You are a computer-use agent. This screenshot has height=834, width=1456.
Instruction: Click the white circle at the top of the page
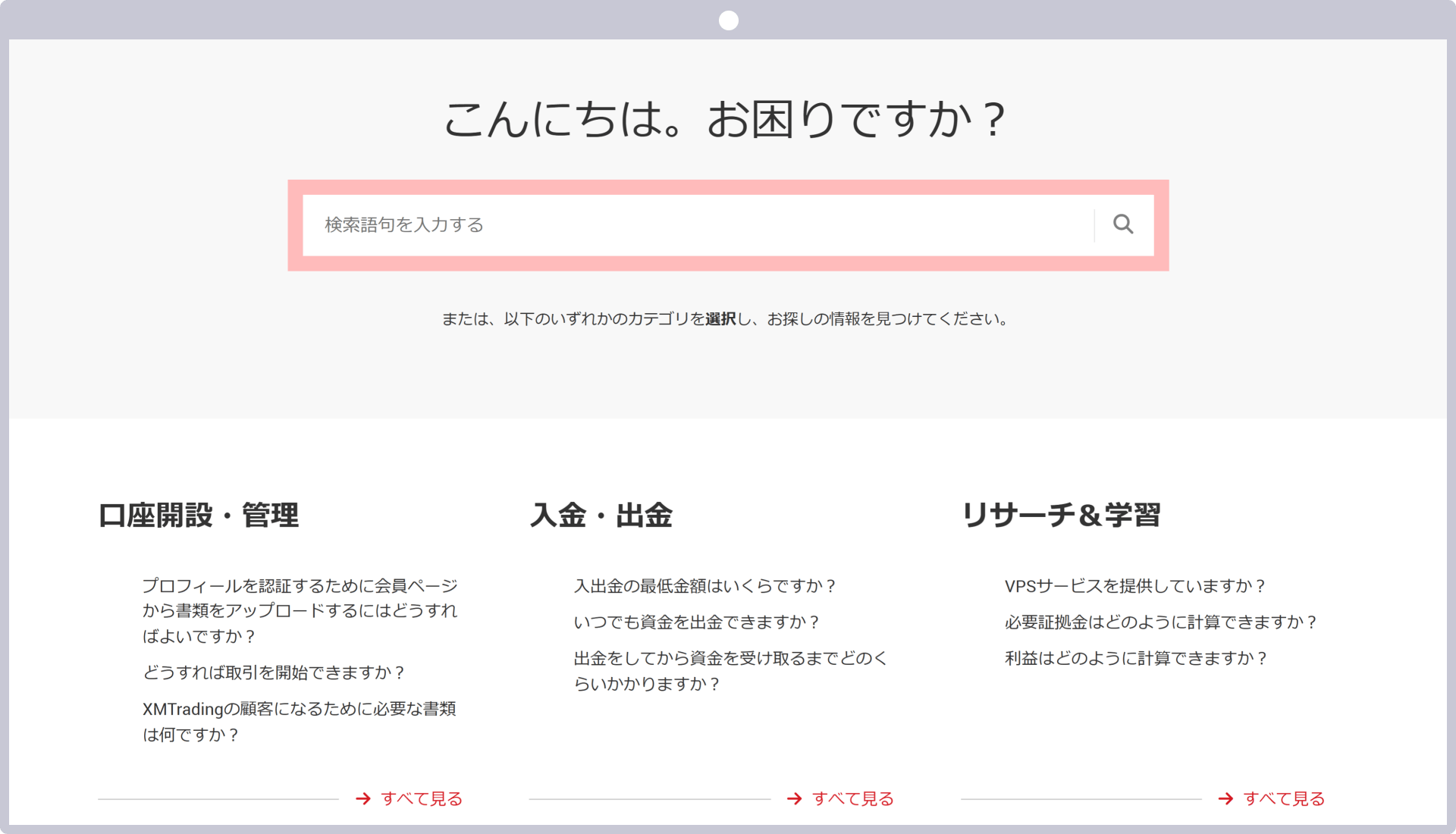click(728, 20)
